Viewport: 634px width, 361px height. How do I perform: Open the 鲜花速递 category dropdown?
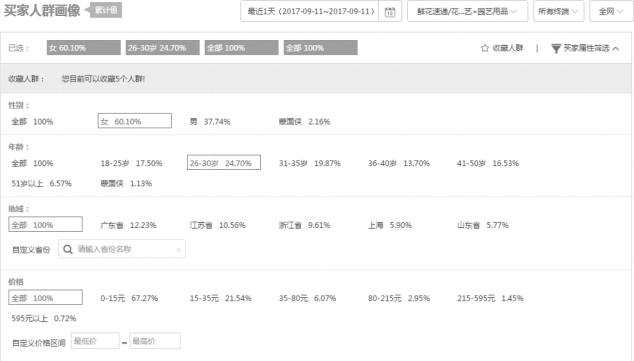click(467, 11)
